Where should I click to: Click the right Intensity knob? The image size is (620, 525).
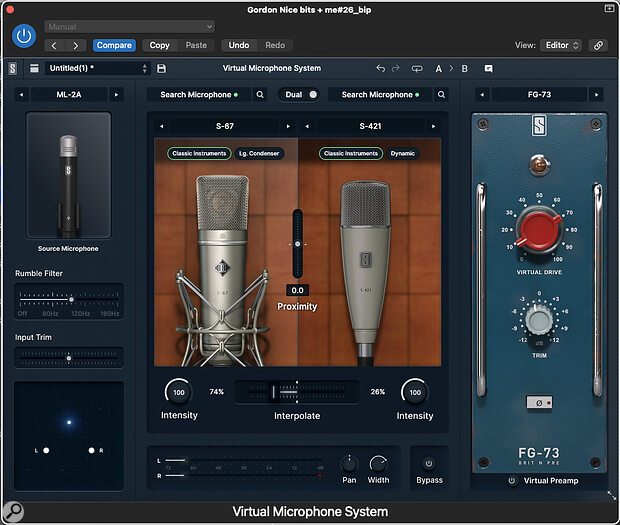click(415, 392)
